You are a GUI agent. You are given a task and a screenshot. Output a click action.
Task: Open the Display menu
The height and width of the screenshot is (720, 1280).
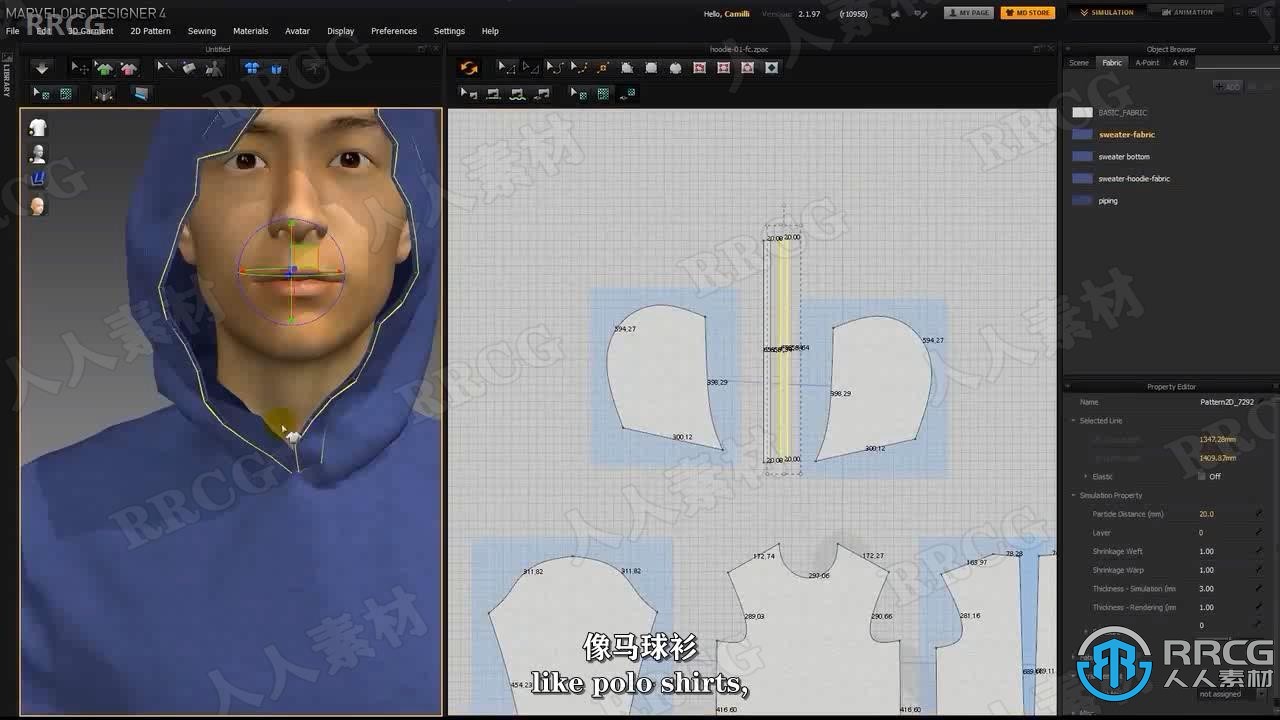340,31
